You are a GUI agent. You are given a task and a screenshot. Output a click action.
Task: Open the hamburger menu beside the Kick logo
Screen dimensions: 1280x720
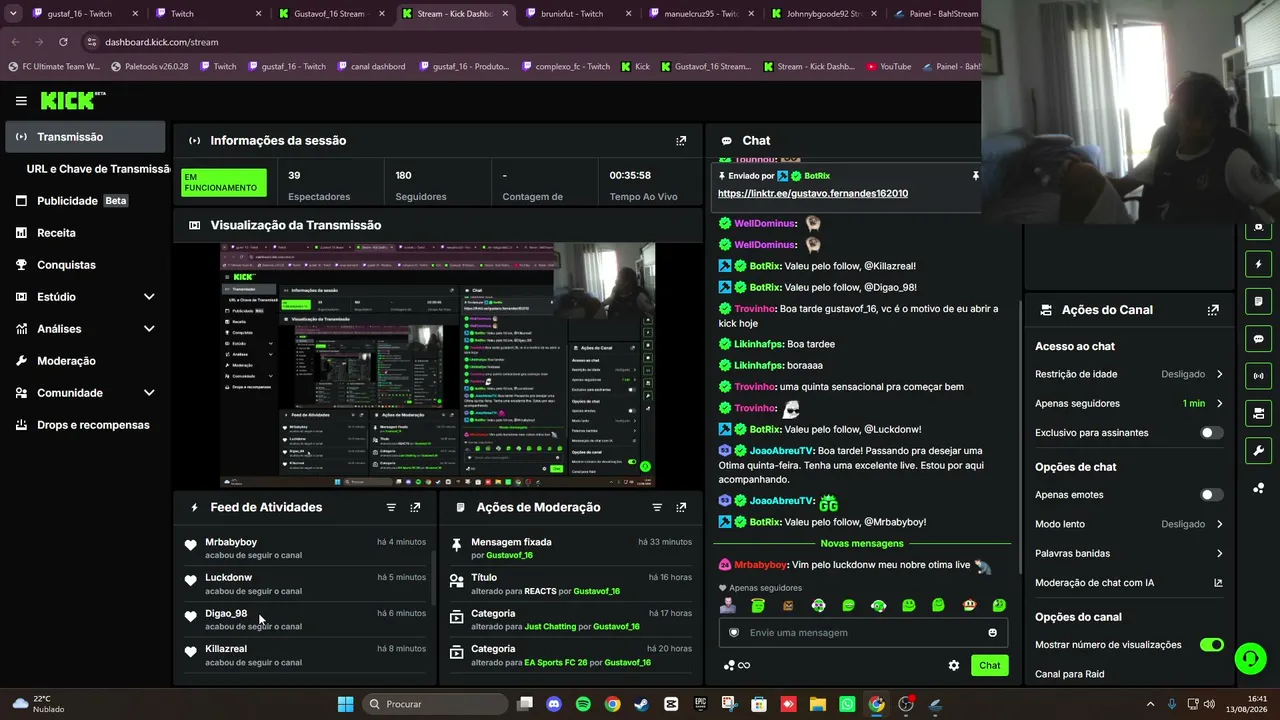click(x=21, y=101)
